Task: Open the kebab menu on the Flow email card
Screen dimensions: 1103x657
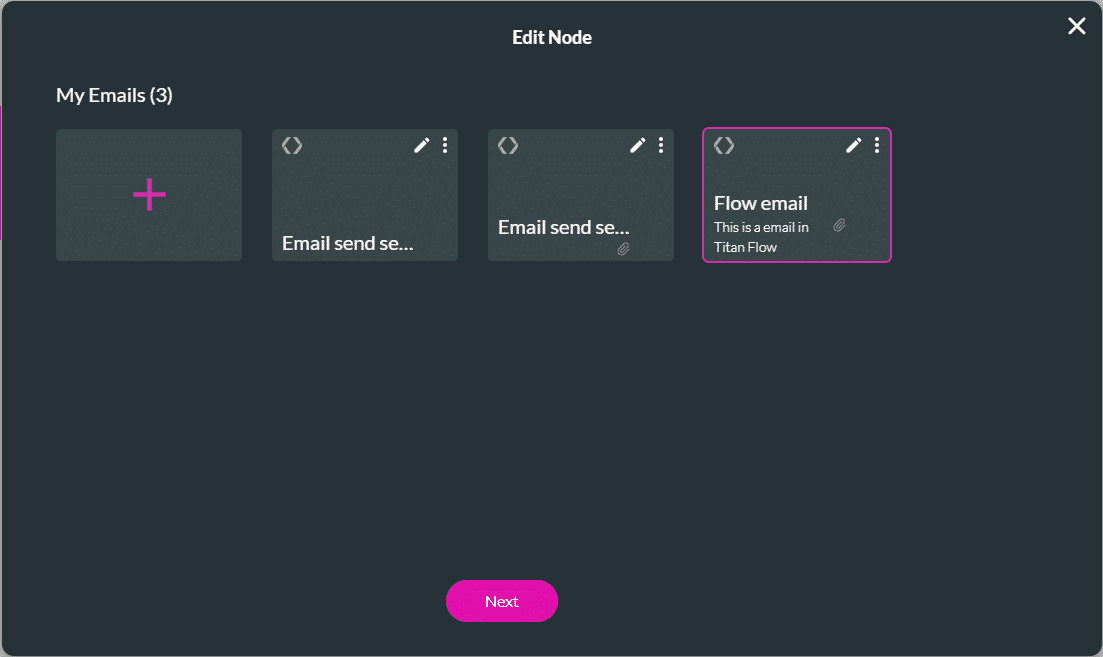Action: (877, 145)
